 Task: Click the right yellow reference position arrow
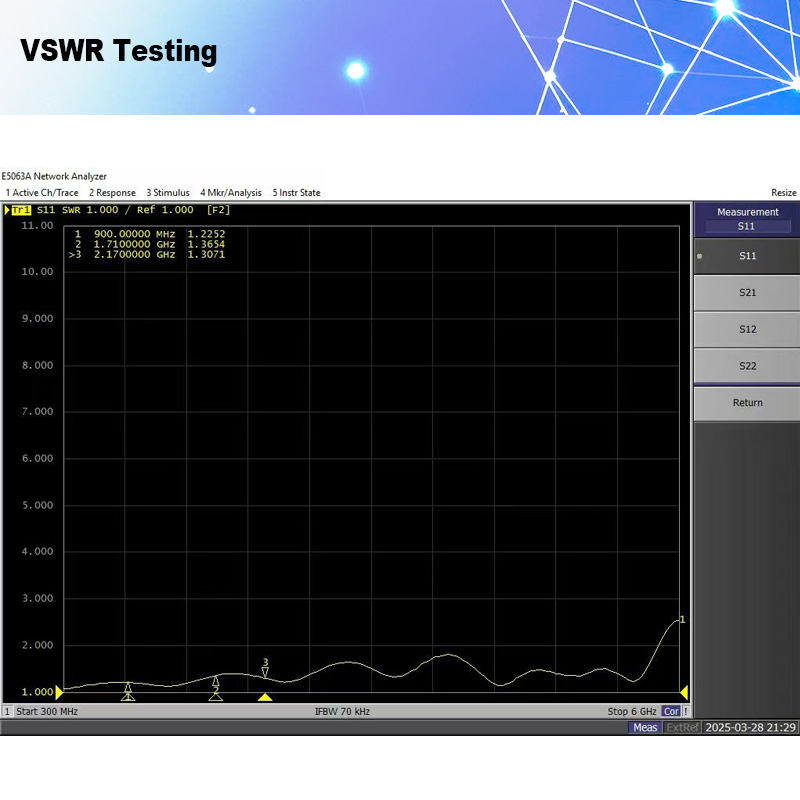[x=684, y=692]
